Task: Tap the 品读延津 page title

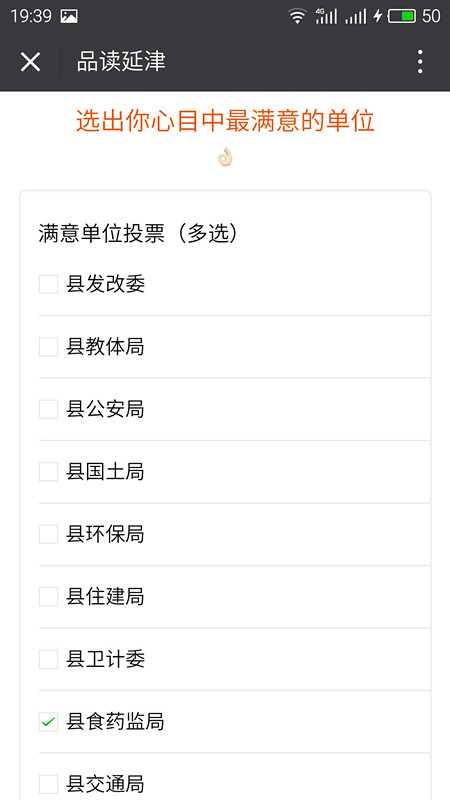Action: pos(121,62)
